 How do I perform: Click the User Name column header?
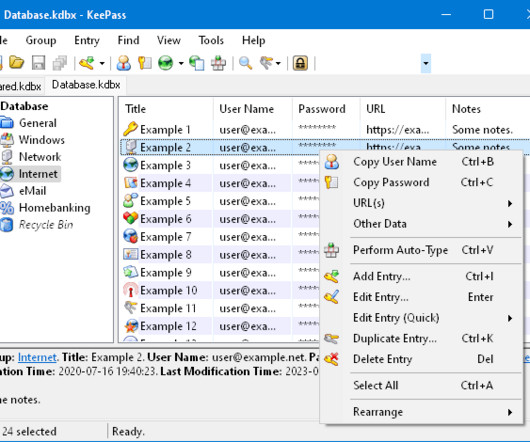point(253,109)
